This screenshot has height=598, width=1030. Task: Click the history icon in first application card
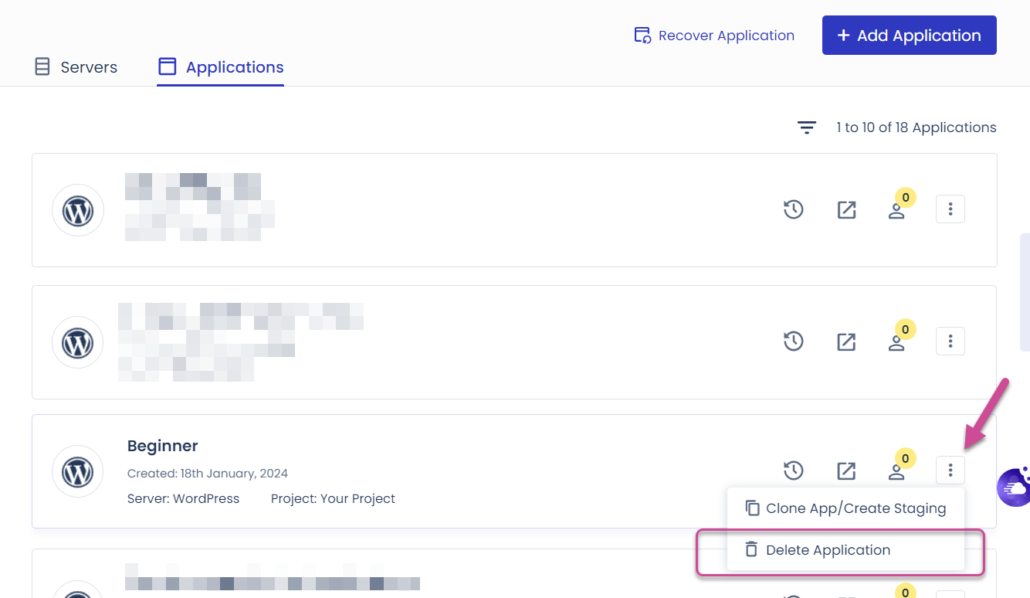point(794,210)
